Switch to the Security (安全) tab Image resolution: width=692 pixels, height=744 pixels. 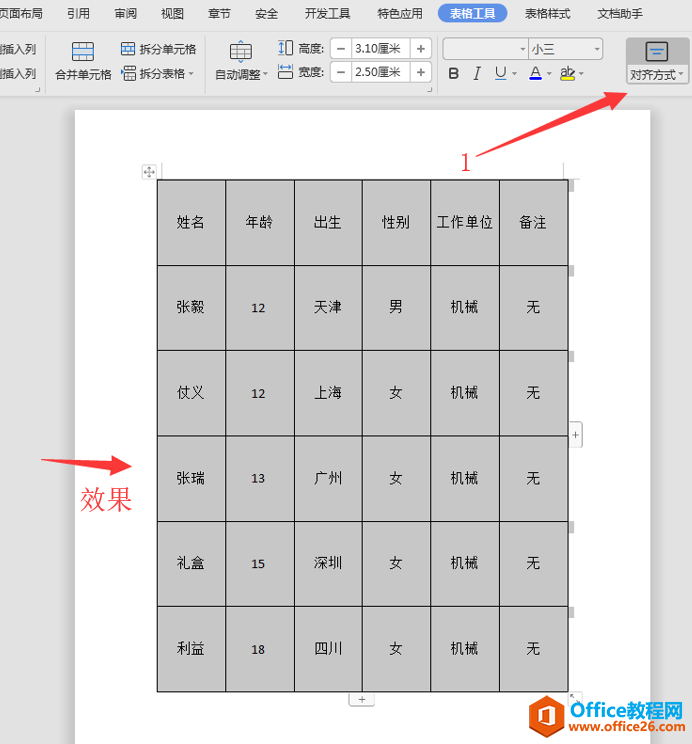(266, 14)
